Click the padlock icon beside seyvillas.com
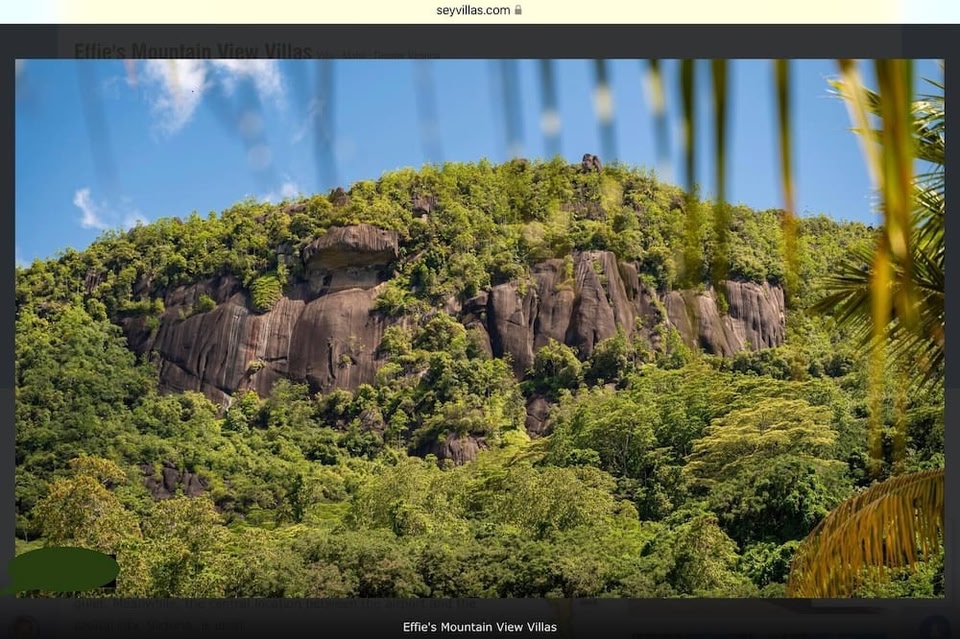The height and width of the screenshot is (639, 960). (518, 11)
